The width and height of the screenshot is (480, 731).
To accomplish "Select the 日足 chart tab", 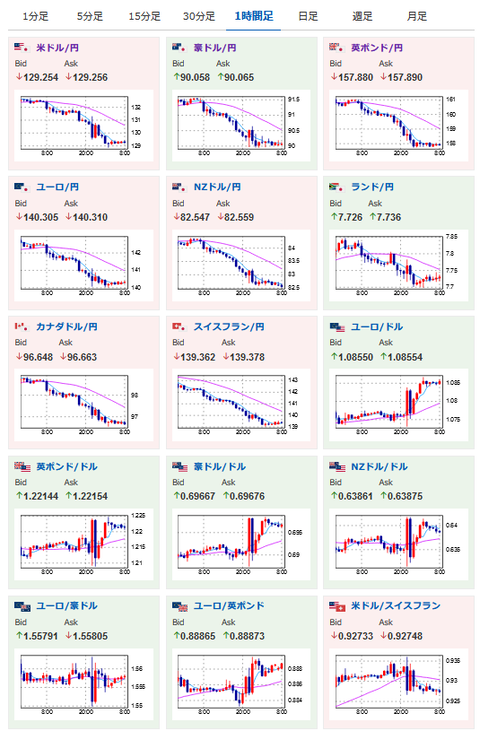I will (x=308, y=16).
